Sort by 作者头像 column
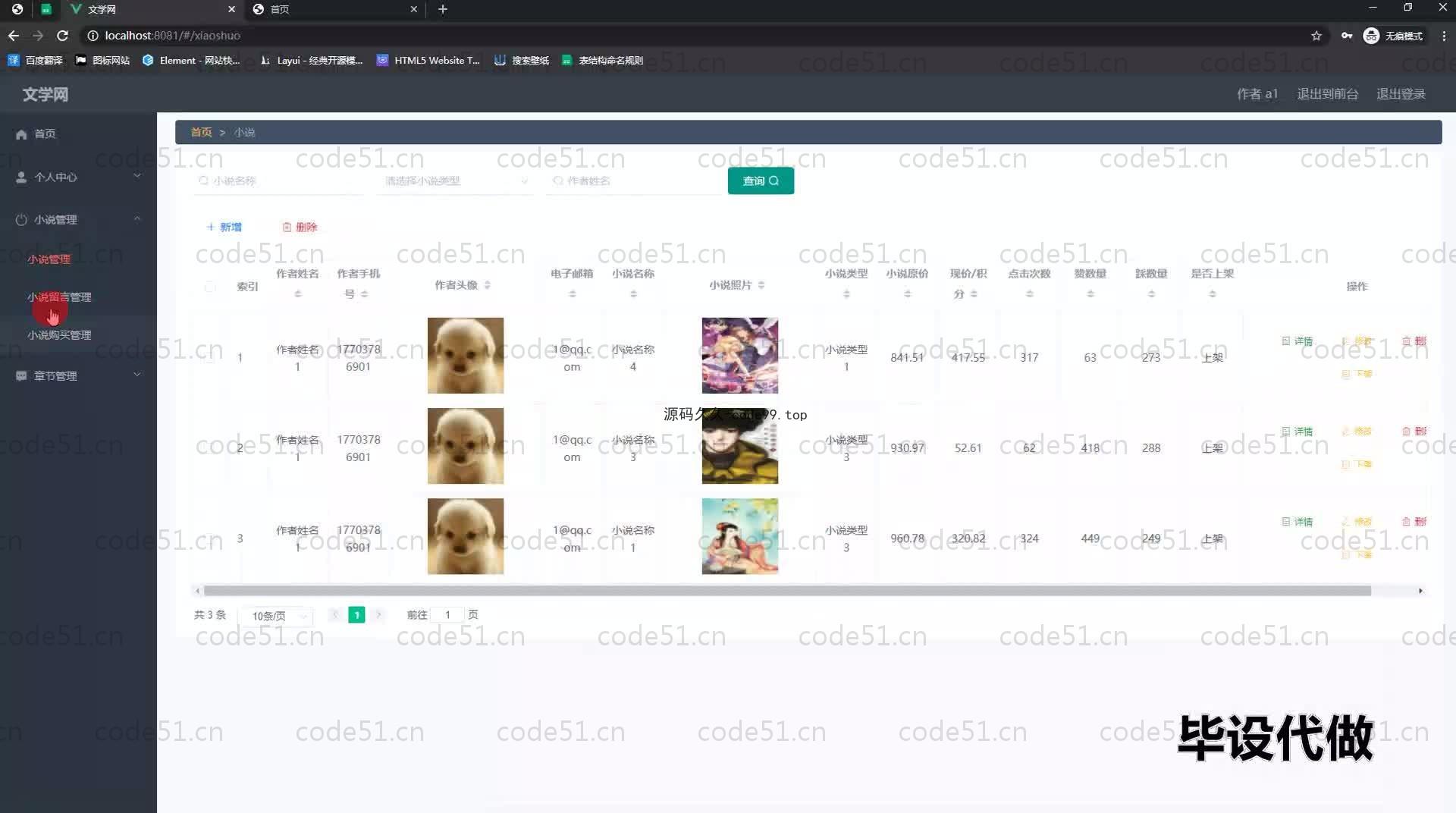This screenshot has height=813, width=1456. pyautogui.click(x=488, y=285)
